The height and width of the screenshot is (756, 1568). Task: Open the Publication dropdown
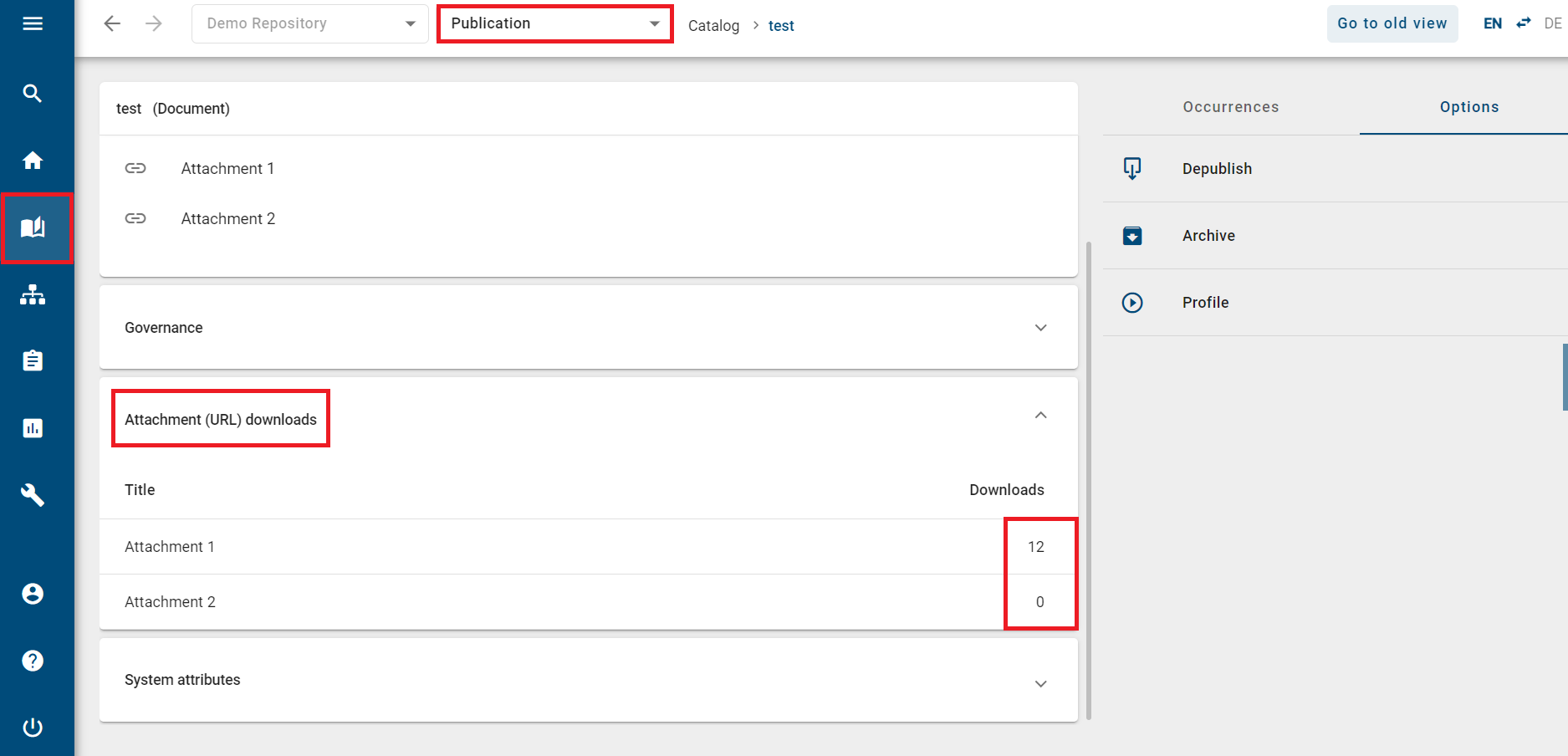[x=554, y=23]
